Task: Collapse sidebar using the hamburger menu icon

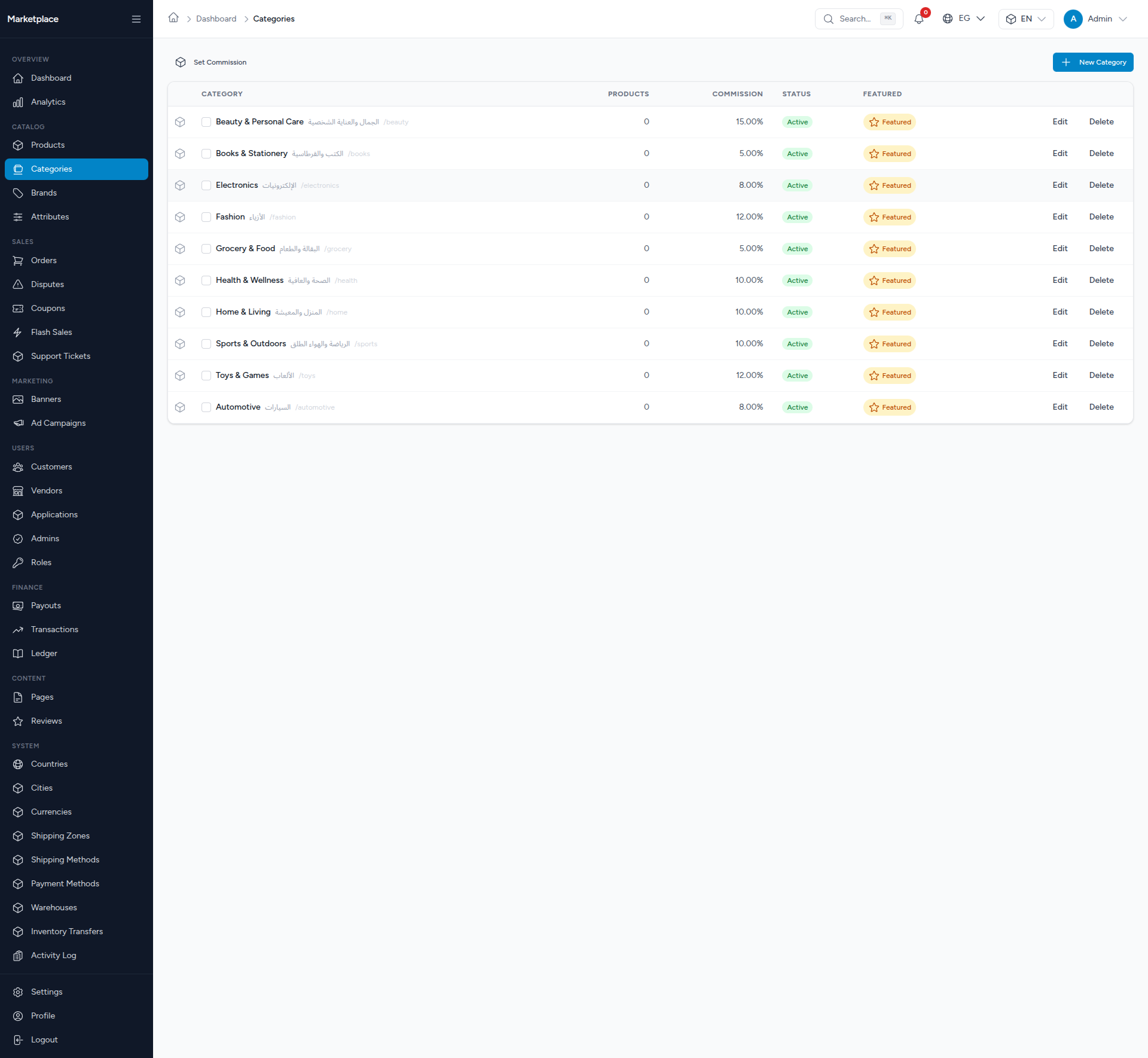Action: [136, 19]
